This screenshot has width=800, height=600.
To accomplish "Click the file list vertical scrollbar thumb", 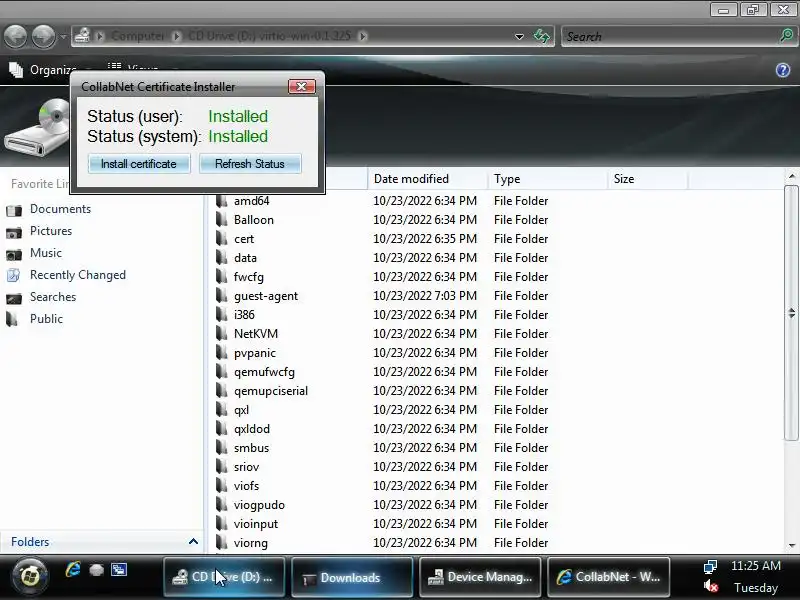I will tap(791, 312).
